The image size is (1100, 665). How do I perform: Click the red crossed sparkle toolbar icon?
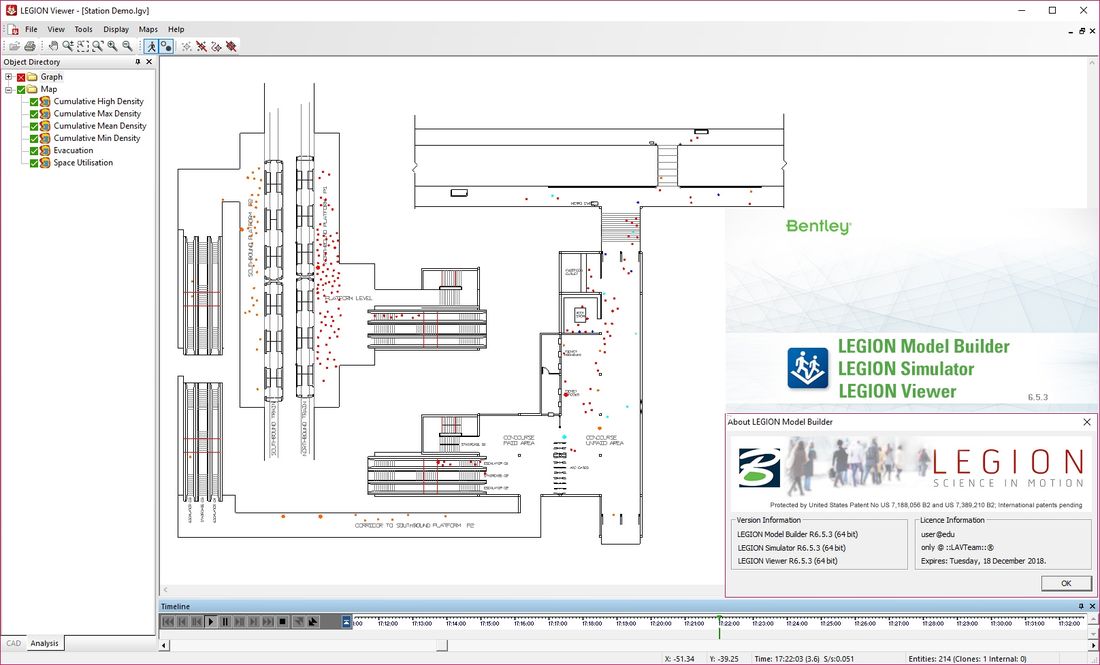(x=201, y=46)
